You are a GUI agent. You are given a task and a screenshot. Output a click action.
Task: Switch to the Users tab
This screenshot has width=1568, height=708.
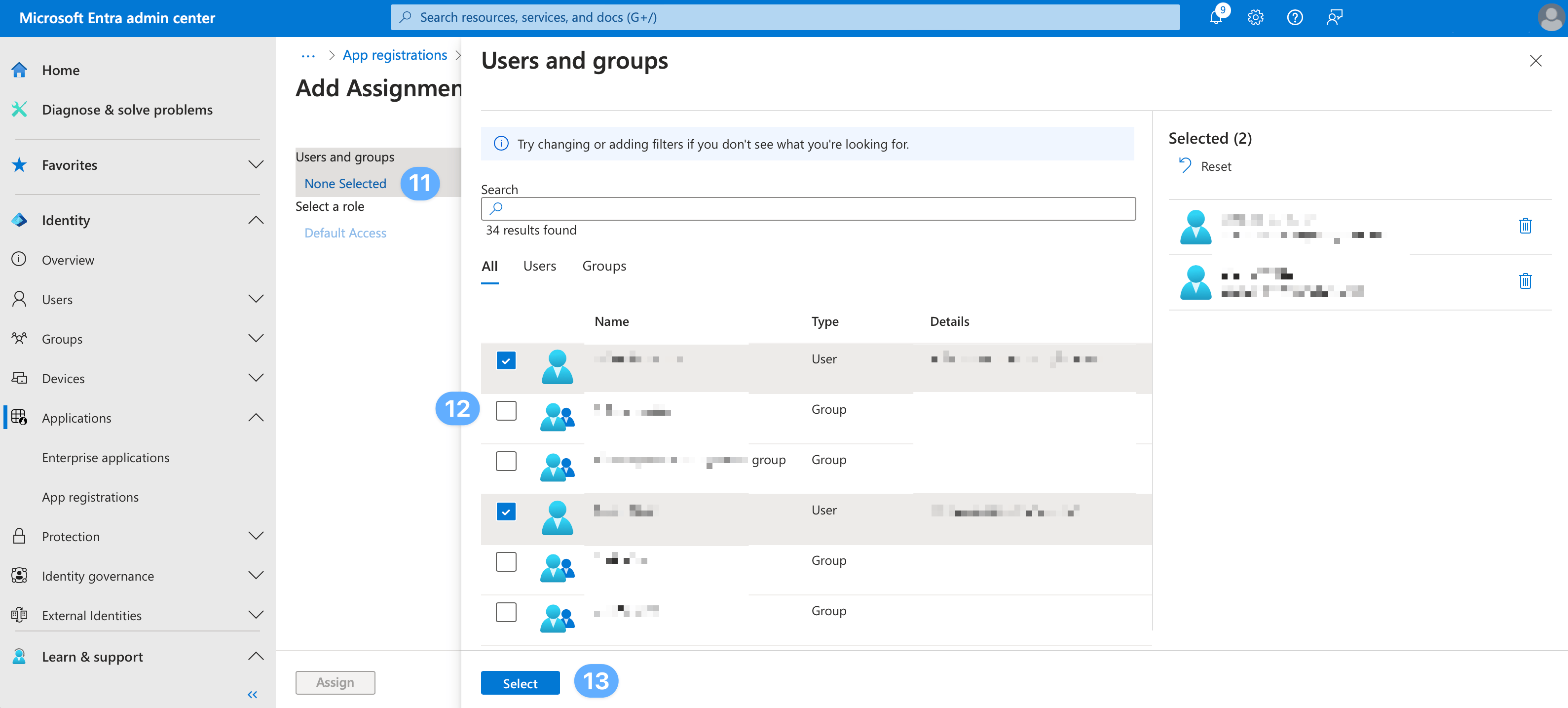tap(539, 266)
